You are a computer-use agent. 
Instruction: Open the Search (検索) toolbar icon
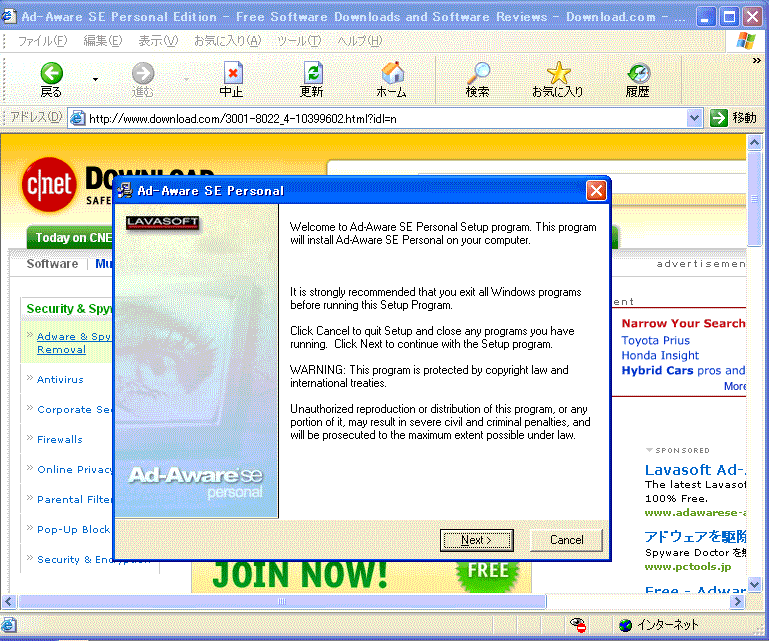[478, 73]
